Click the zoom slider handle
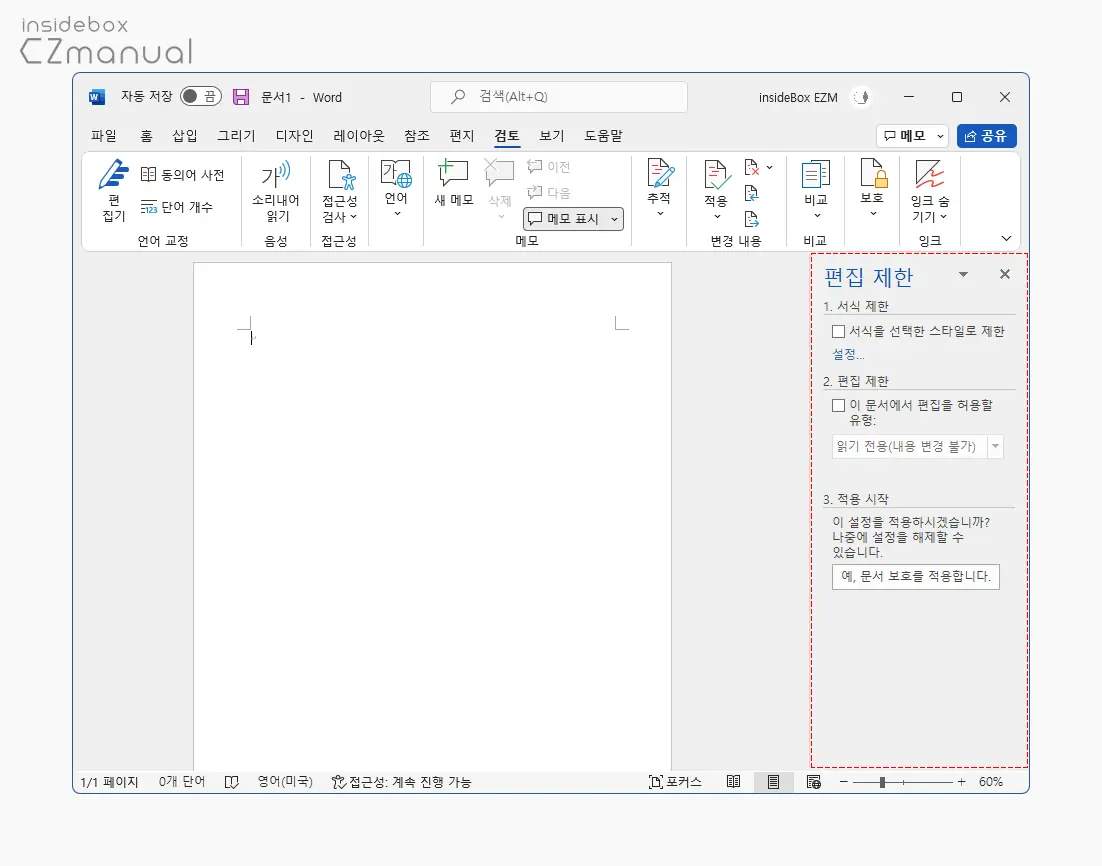 click(x=882, y=782)
